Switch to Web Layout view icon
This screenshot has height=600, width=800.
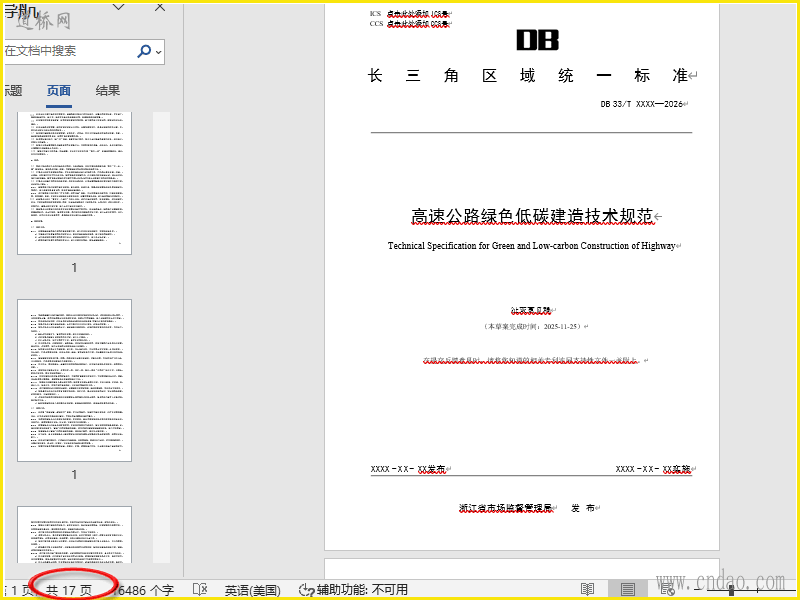[x=667, y=590]
